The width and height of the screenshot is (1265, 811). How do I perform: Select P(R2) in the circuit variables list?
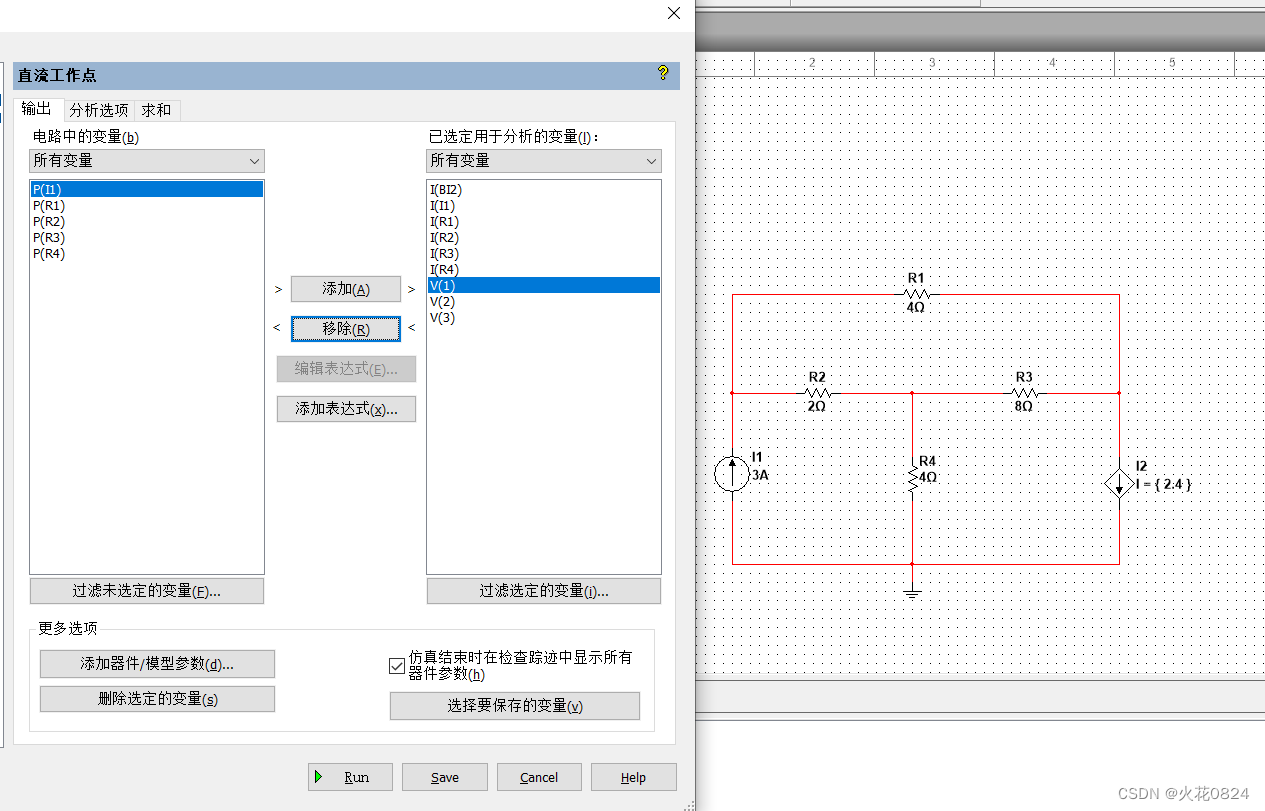pos(50,221)
